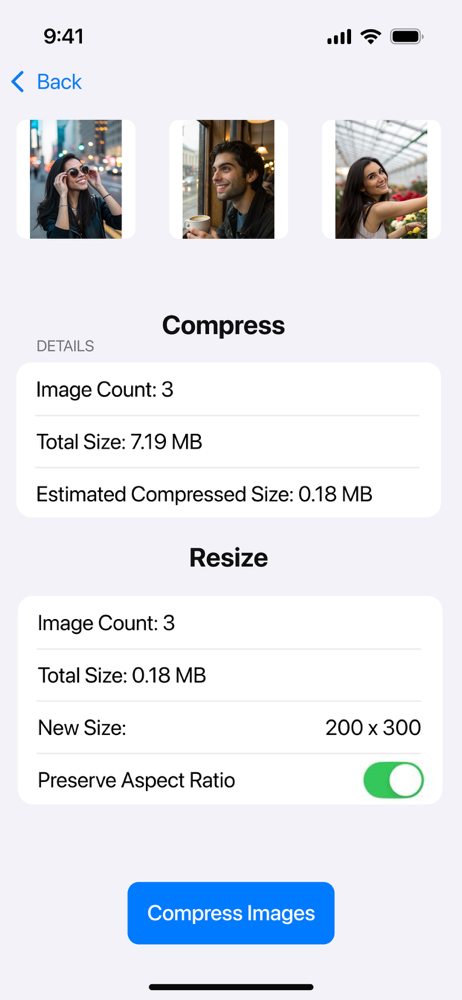Tap the battery indicator icon
The image size is (462, 1000).
(407, 37)
